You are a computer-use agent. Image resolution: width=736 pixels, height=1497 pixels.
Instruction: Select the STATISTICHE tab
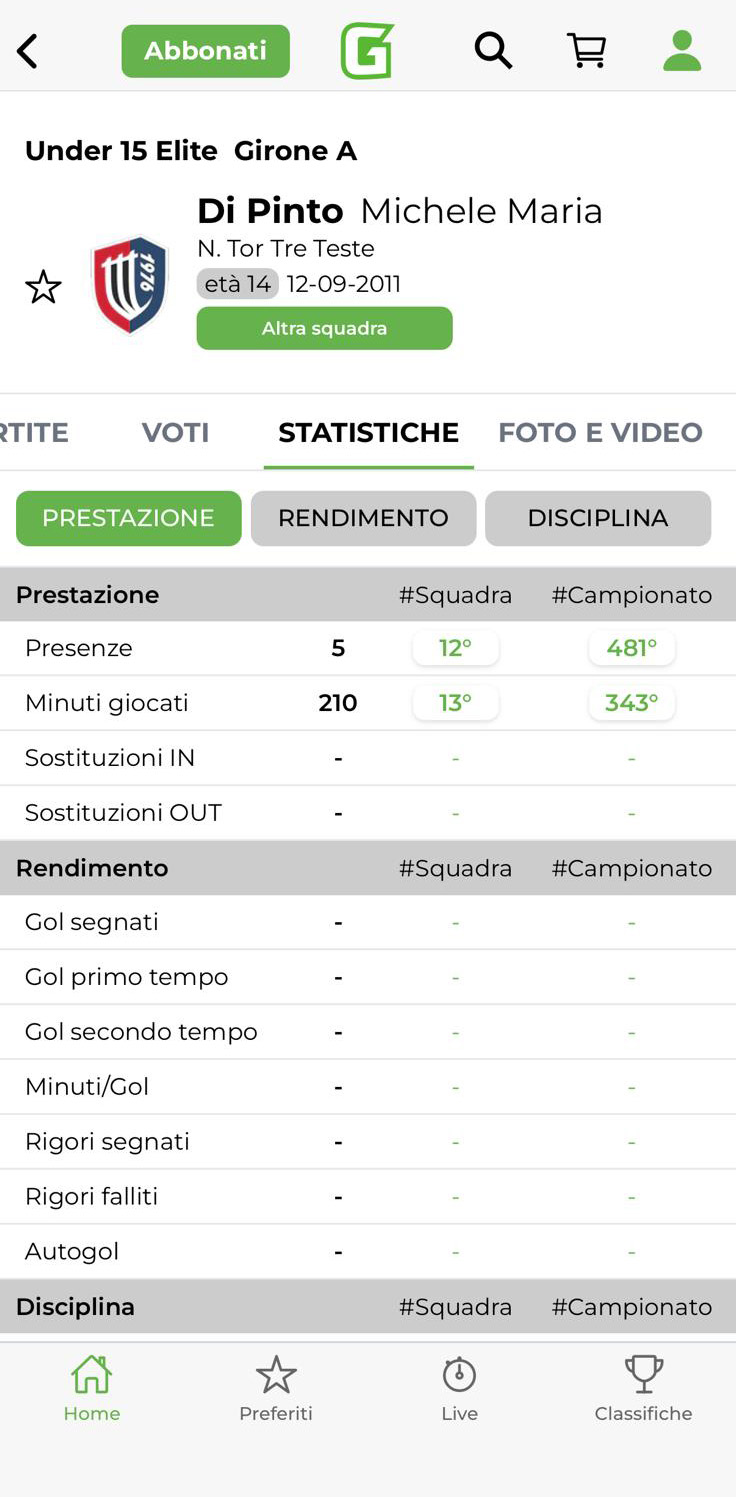click(x=368, y=432)
